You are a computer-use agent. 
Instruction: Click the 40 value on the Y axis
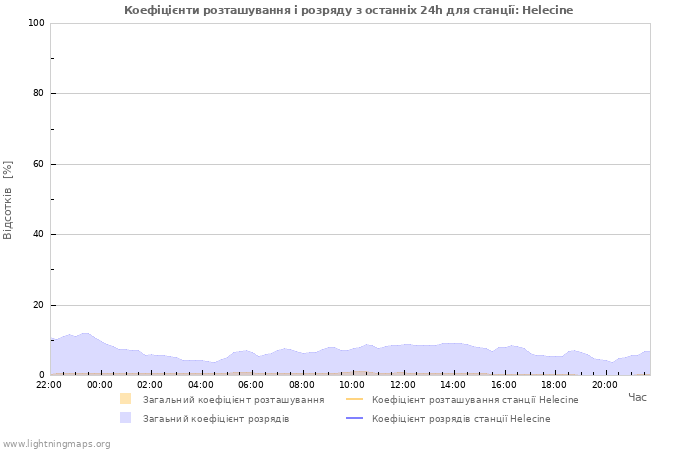coord(38,235)
